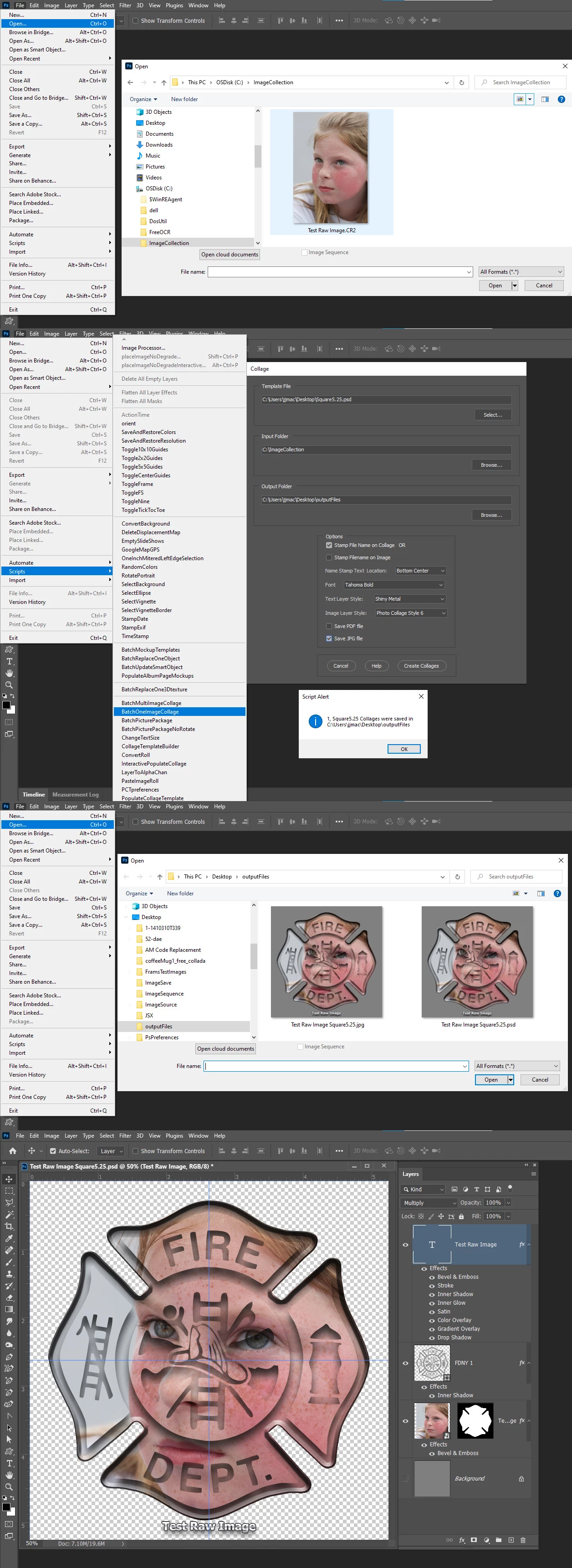The image size is (572, 1568).
Task: Lock transparent pixels in Layers panel
Action: coord(420,1216)
